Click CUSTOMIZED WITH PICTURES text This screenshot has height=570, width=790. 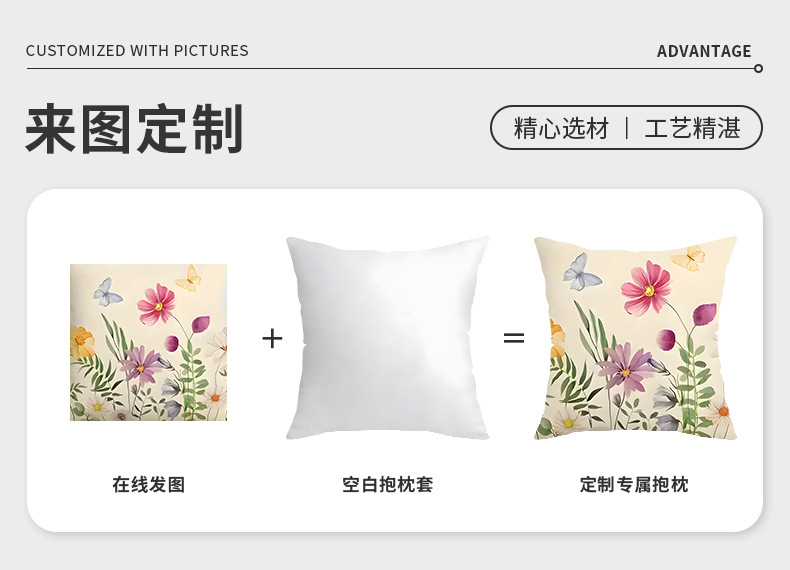[137, 51]
